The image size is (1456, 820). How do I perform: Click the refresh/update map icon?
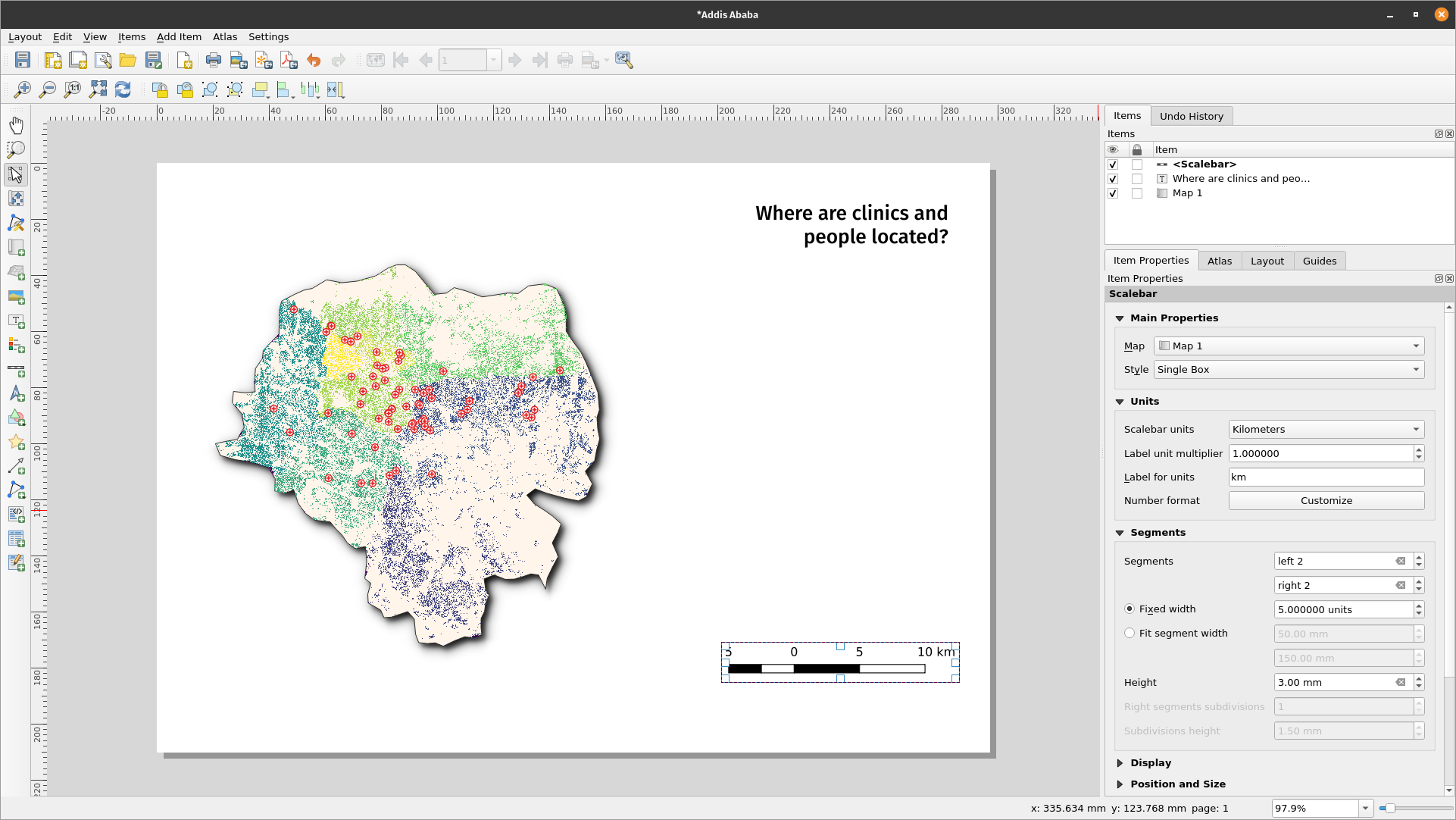point(122,89)
